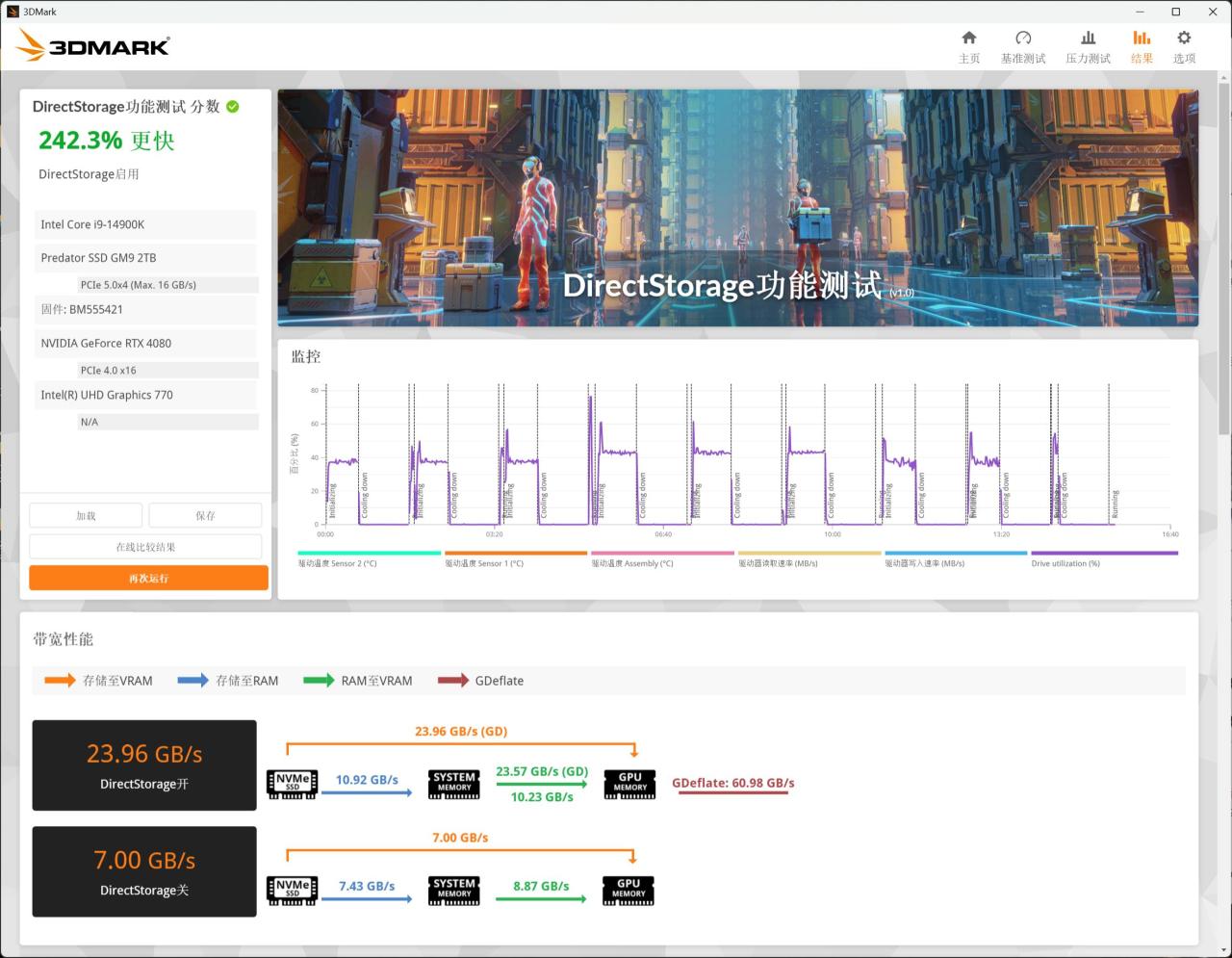The height and width of the screenshot is (958, 1232).
Task: Select the Intel Core i9-14900K row
Action: [145, 224]
